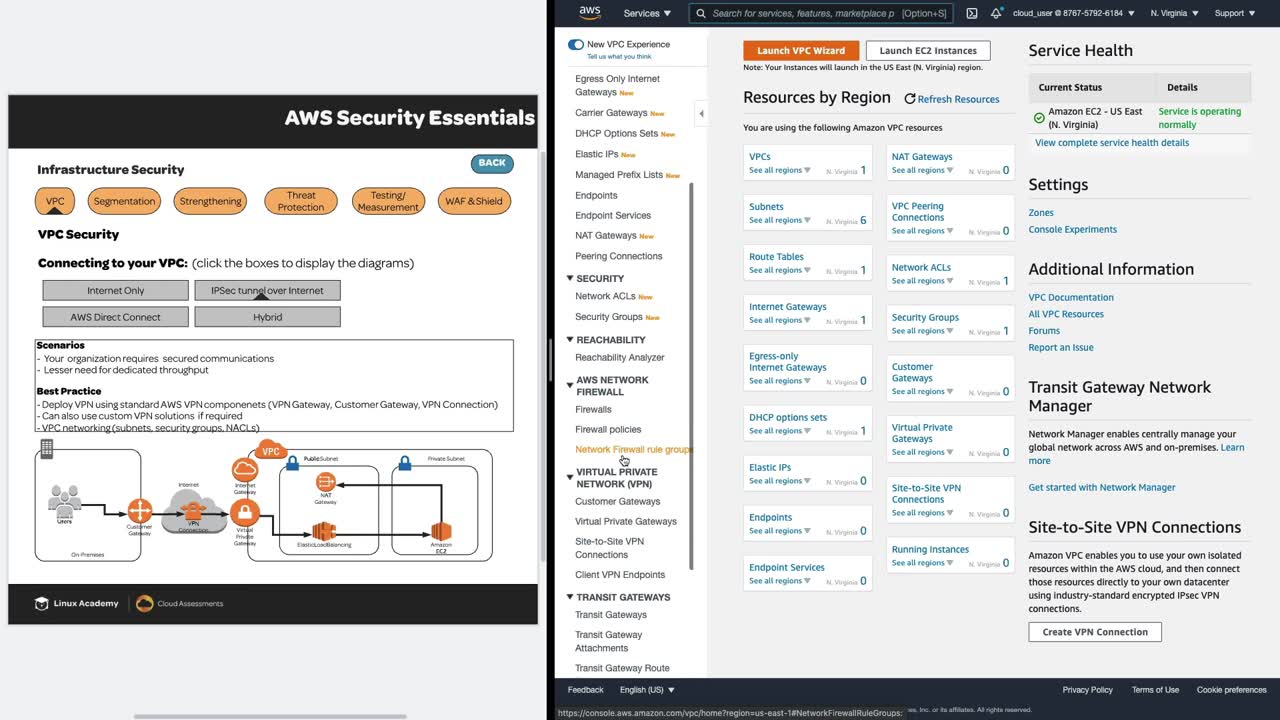Select the Elastic Load Balancing icon

tap(322, 531)
